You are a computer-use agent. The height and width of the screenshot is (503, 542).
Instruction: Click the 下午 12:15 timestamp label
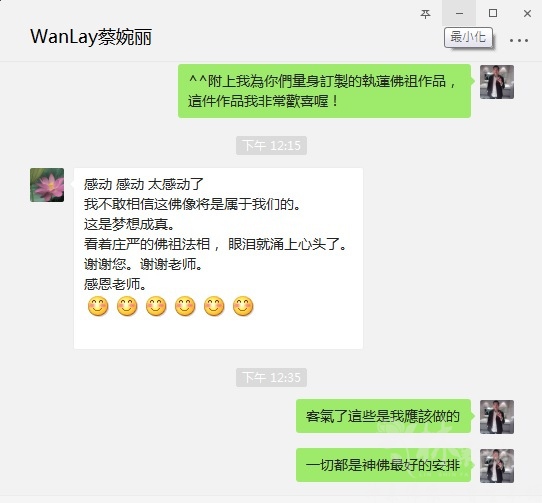(271, 146)
